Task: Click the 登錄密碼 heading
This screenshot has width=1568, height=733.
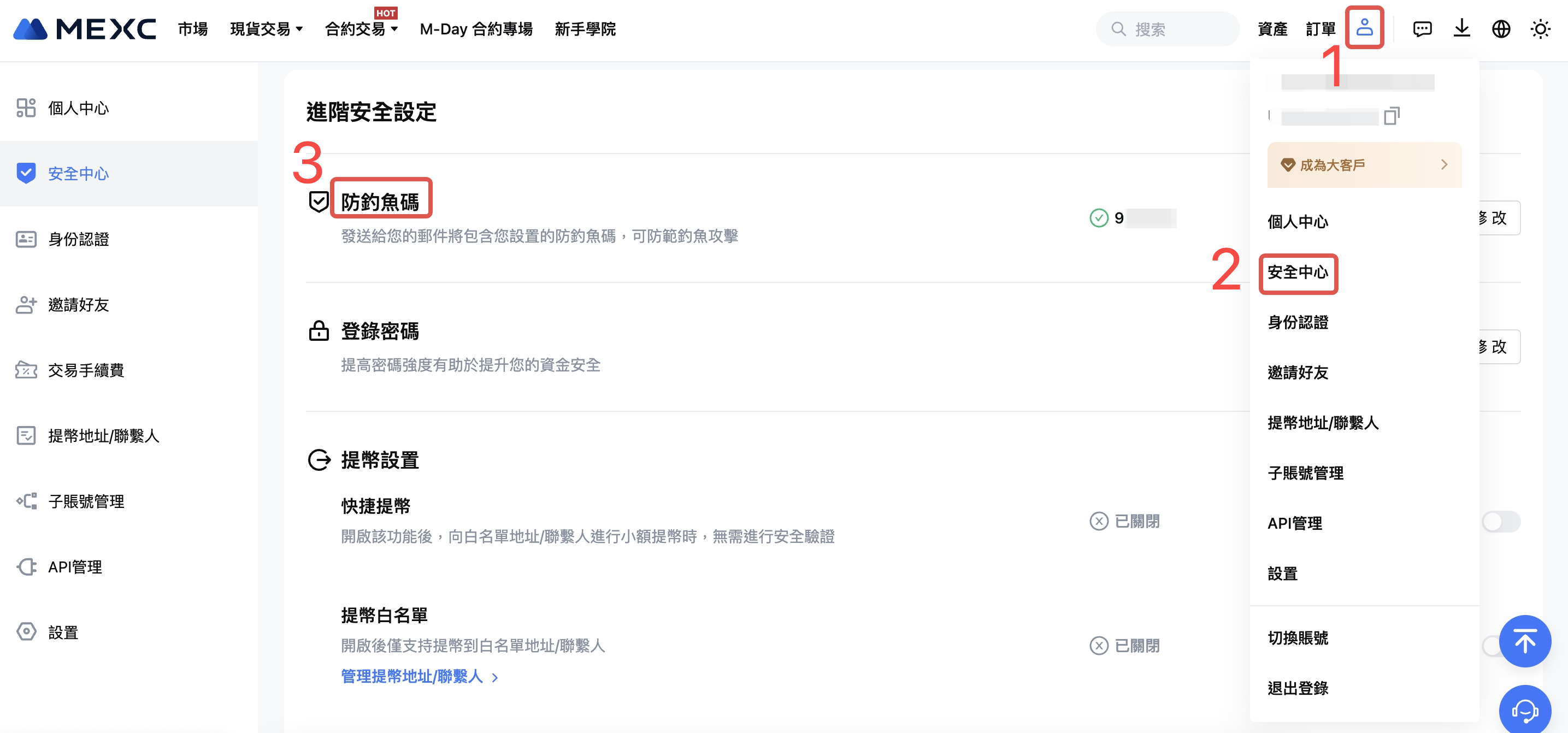Action: pyautogui.click(x=380, y=330)
